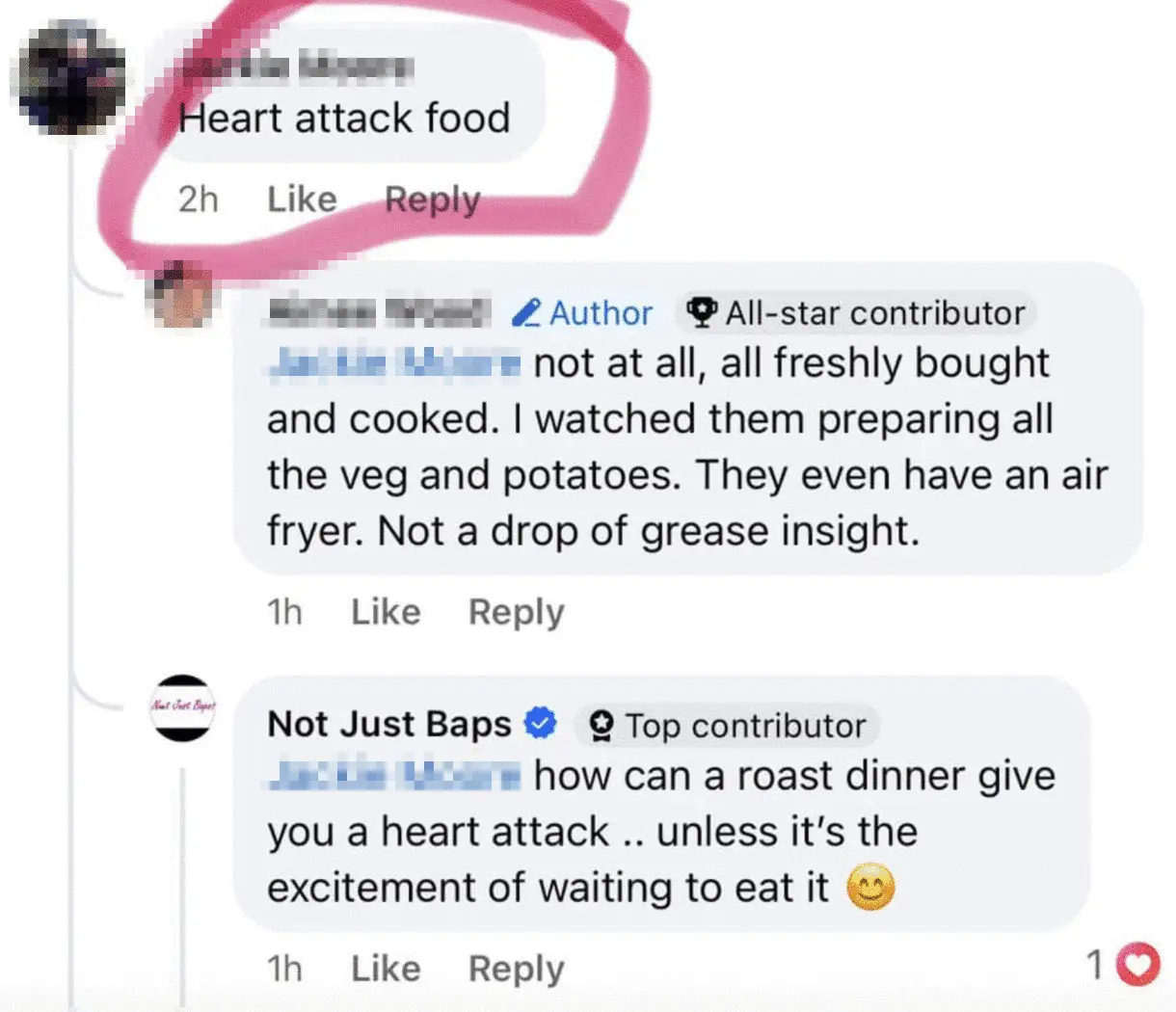The height and width of the screenshot is (1012, 1176).
Task: Click the 1h timestamp under the Author's reply
Action: 284,611
